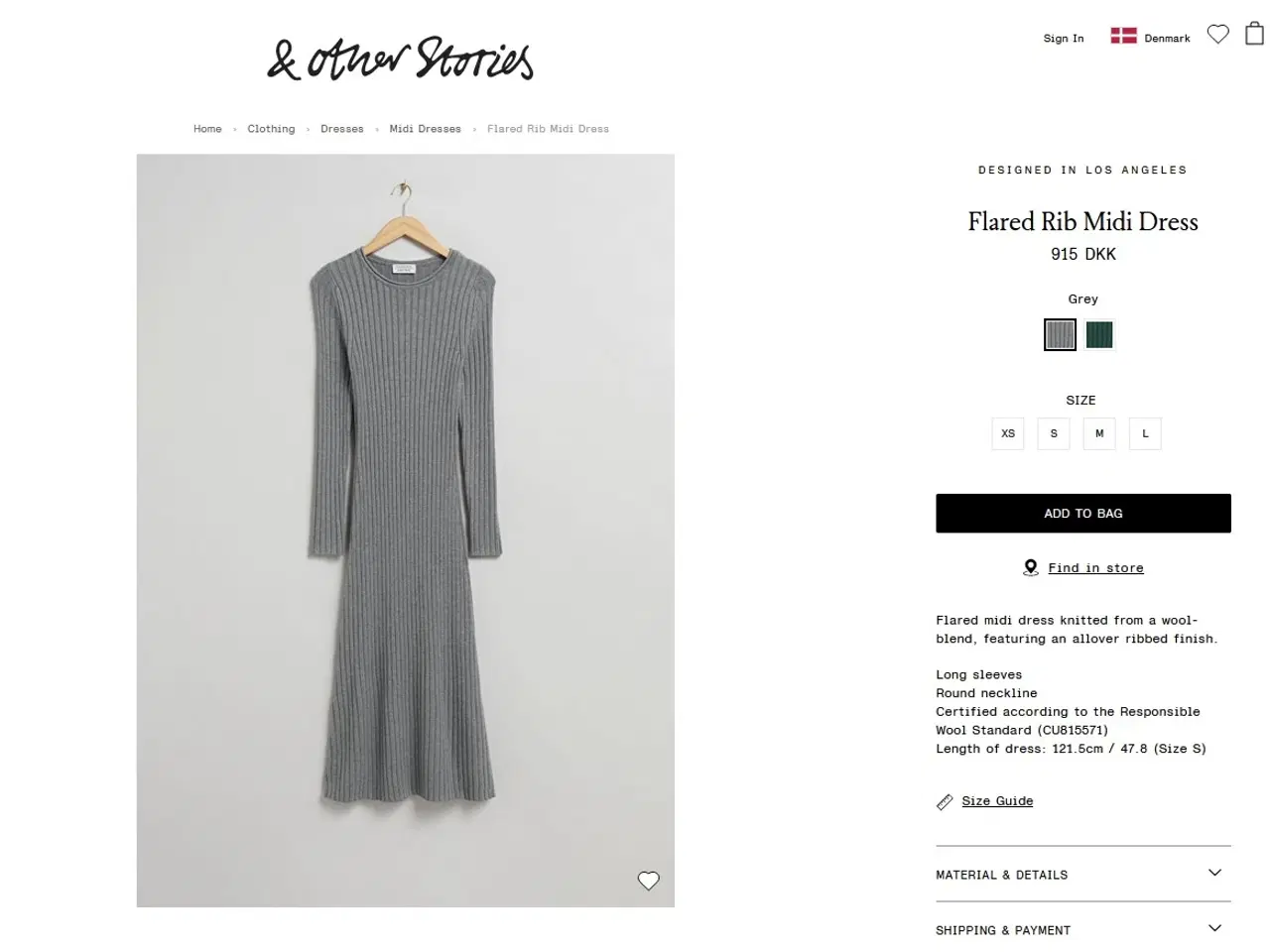
Task: Open the Size Guide link
Action: 997,801
